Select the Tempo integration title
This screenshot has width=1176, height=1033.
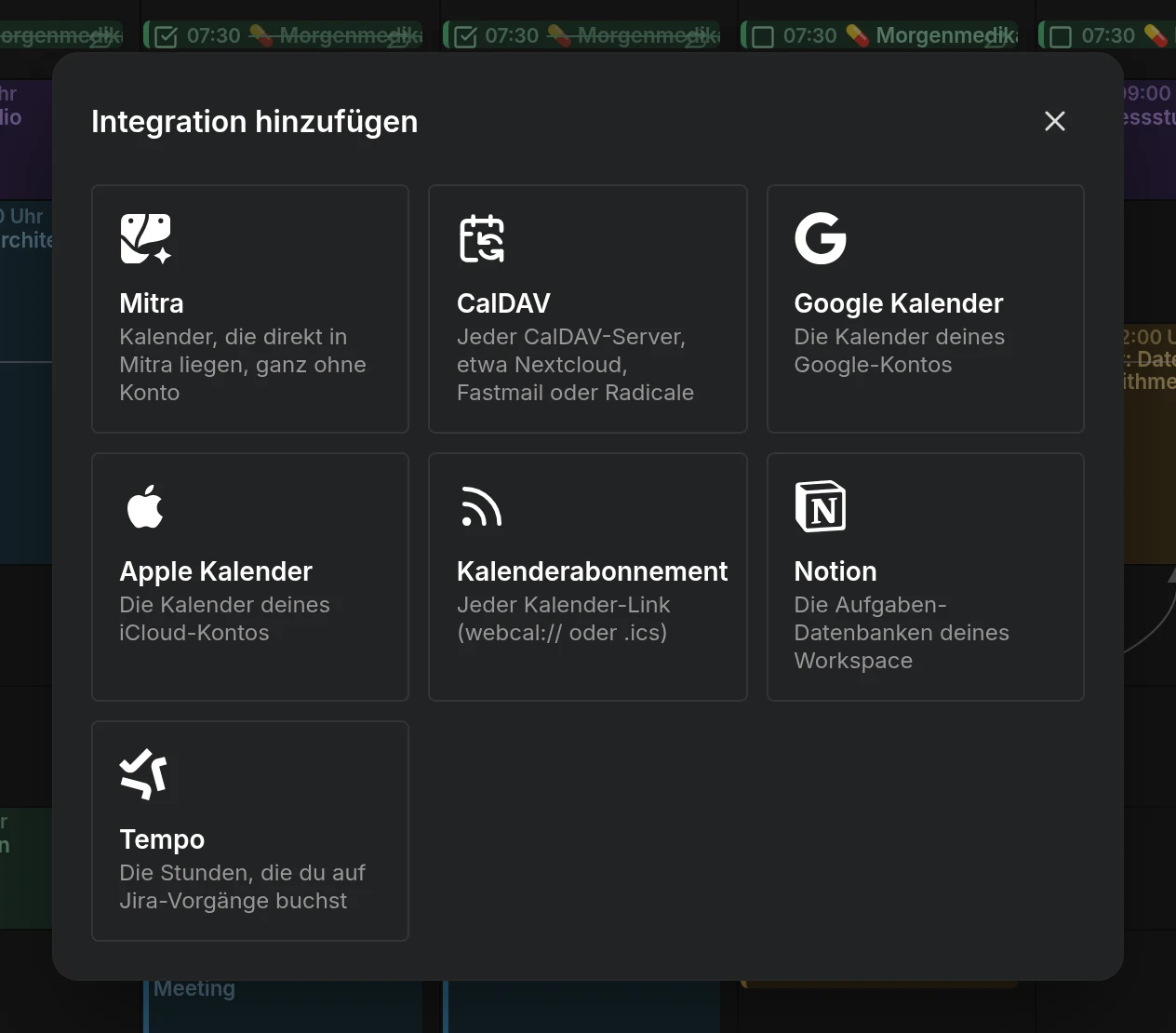pyautogui.click(x=162, y=839)
